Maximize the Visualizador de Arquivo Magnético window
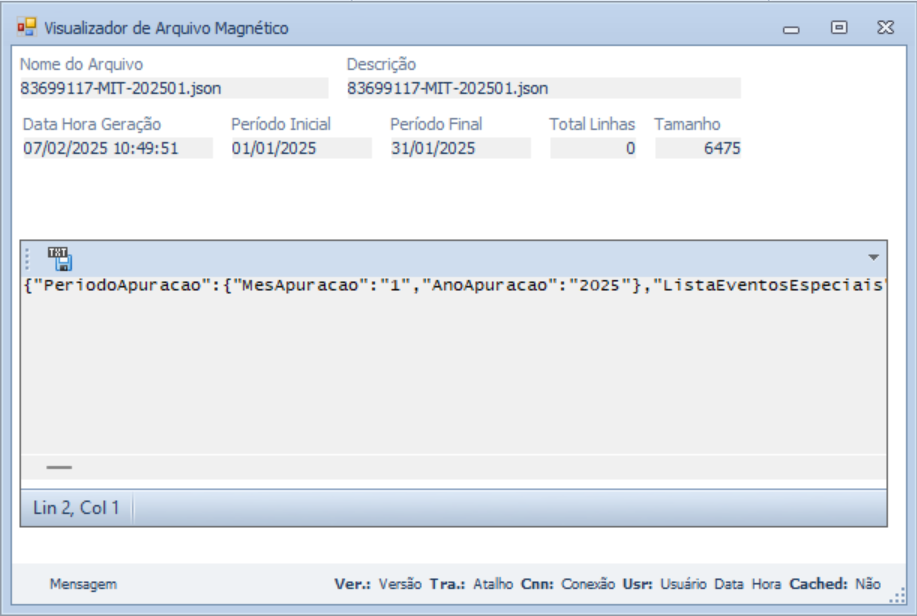 [839, 27]
